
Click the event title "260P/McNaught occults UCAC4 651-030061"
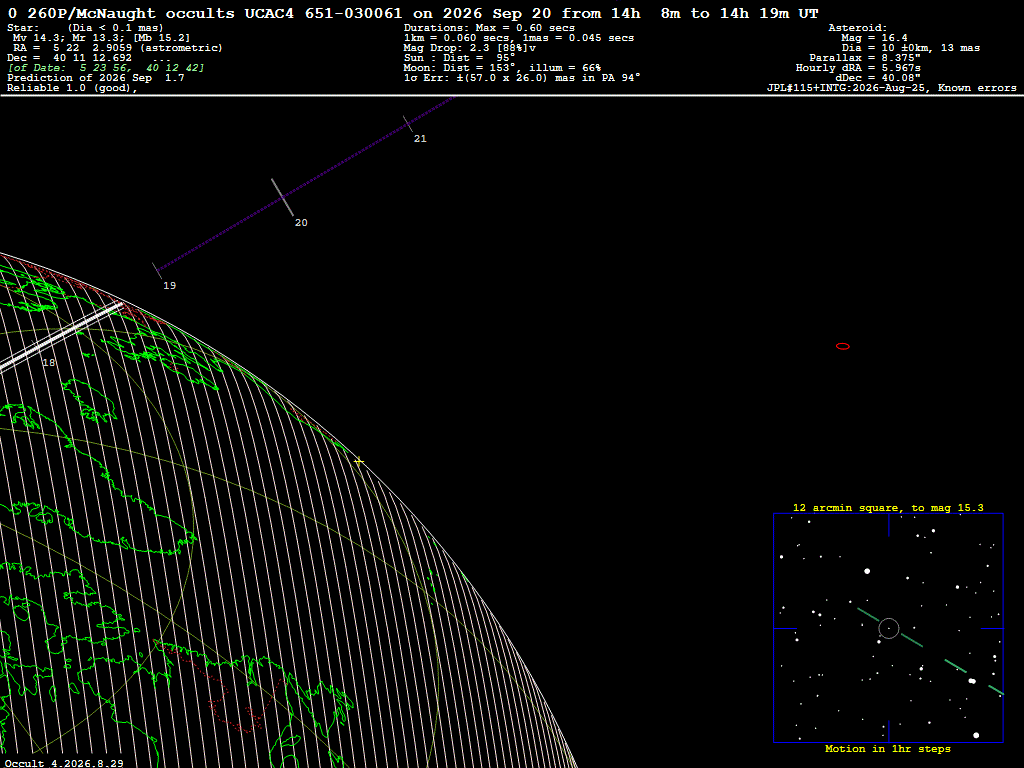214,13
